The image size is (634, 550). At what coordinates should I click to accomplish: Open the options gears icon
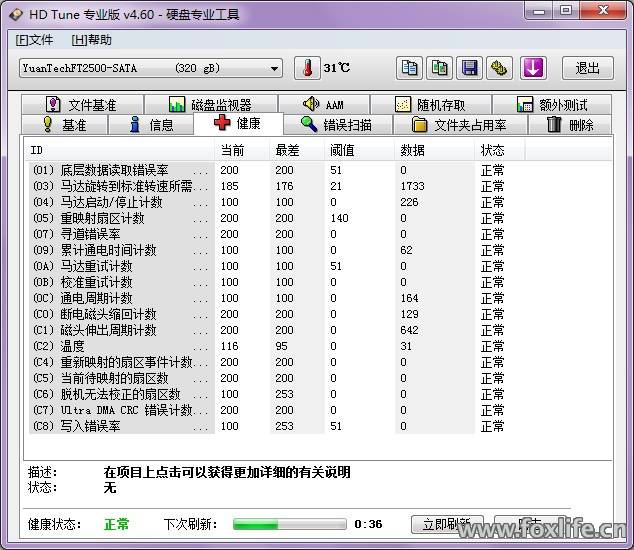tap(499, 68)
